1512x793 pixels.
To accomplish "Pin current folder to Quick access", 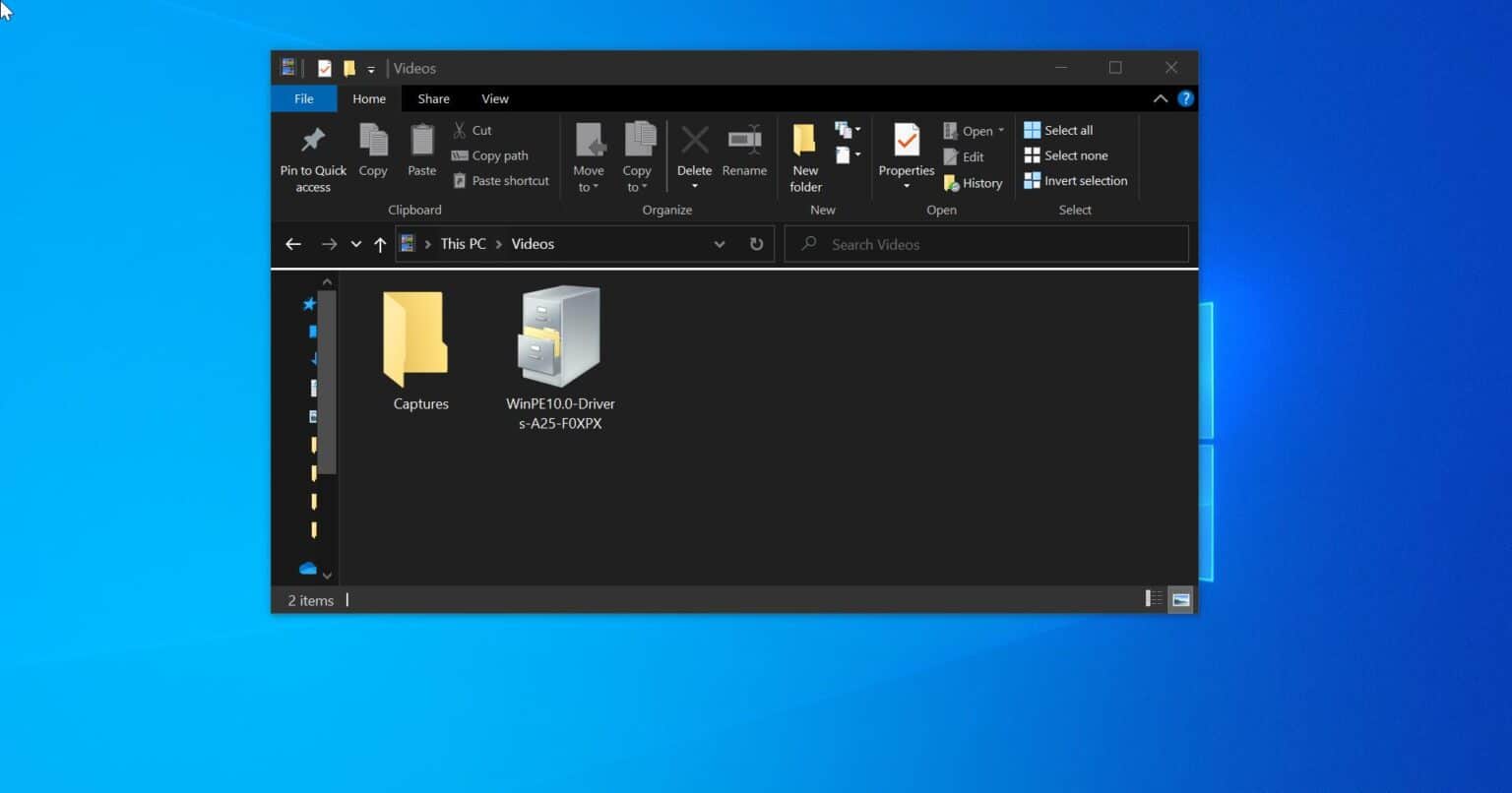I will point(312,155).
